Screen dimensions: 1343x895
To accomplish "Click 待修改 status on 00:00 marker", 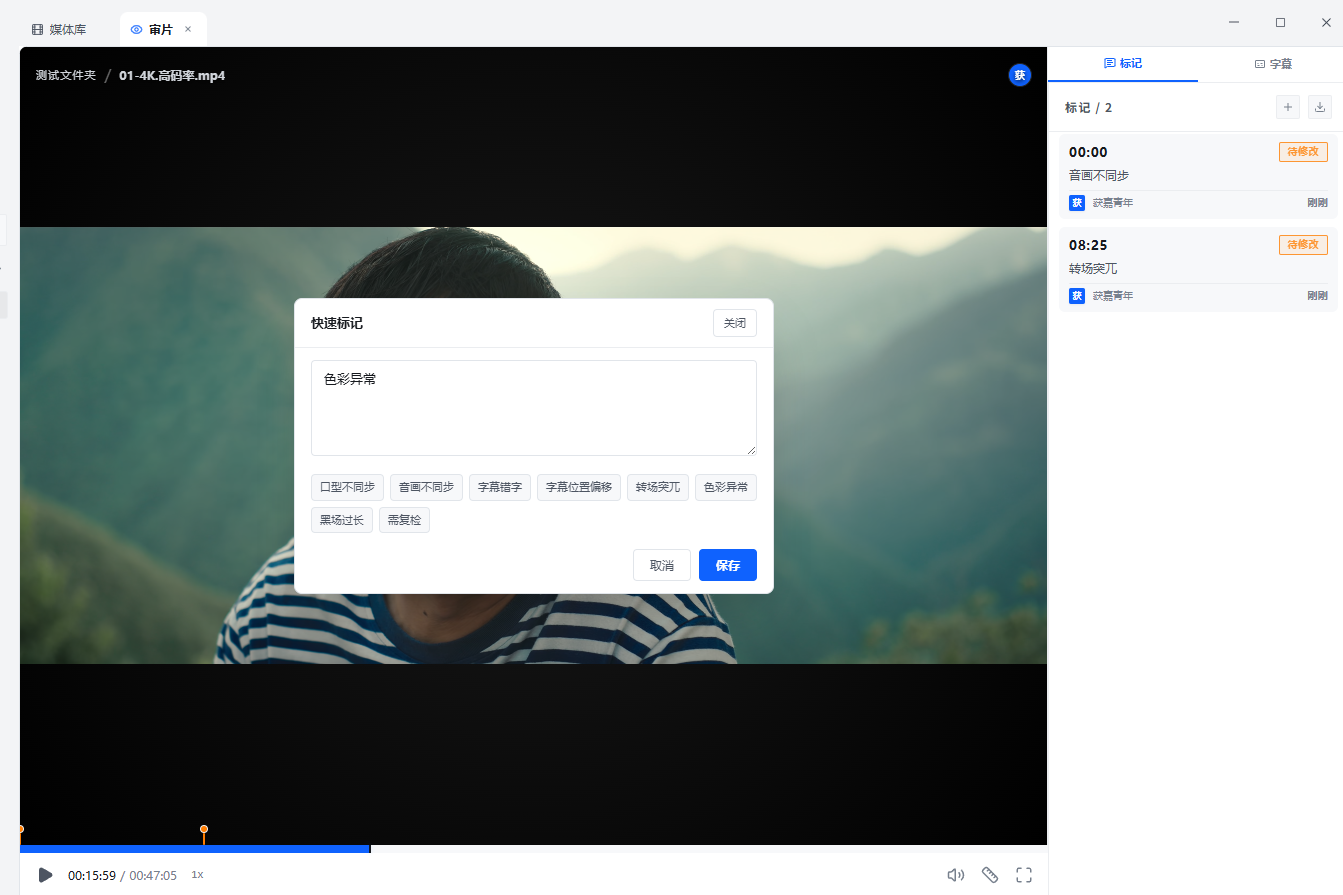I will (x=1303, y=151).
